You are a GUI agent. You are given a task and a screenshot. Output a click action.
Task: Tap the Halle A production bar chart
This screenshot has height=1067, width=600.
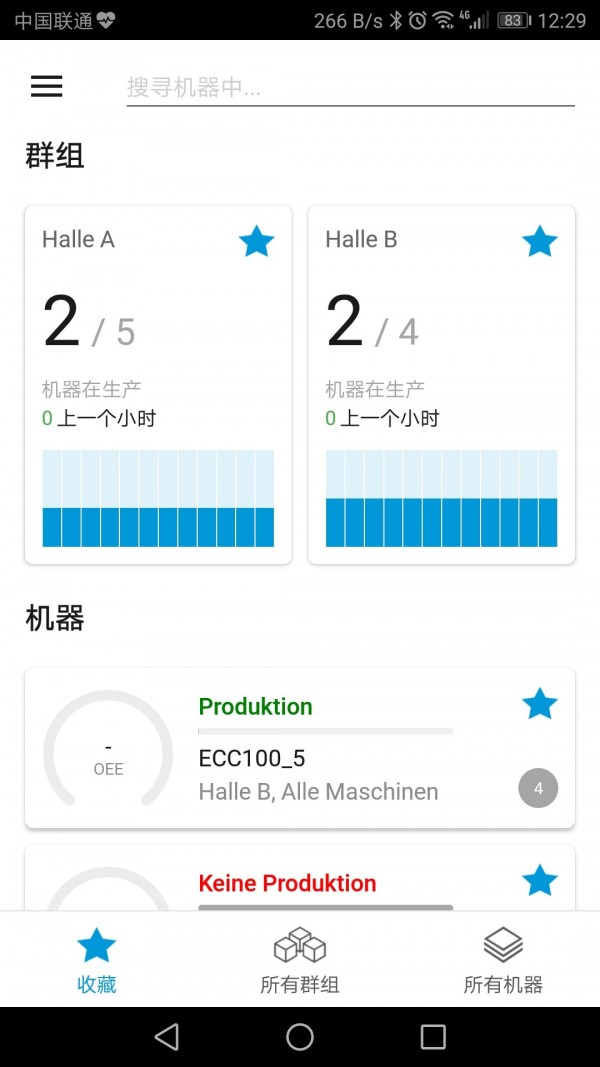(x=158, y=498)
